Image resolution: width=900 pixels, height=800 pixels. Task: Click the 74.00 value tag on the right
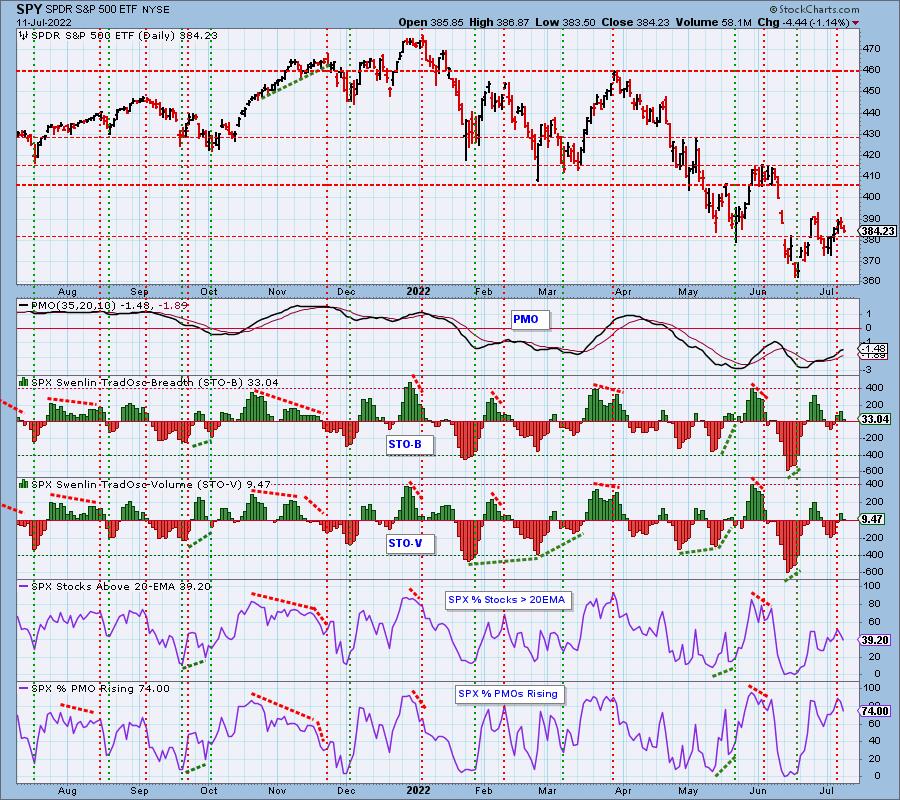click(875, 710)
